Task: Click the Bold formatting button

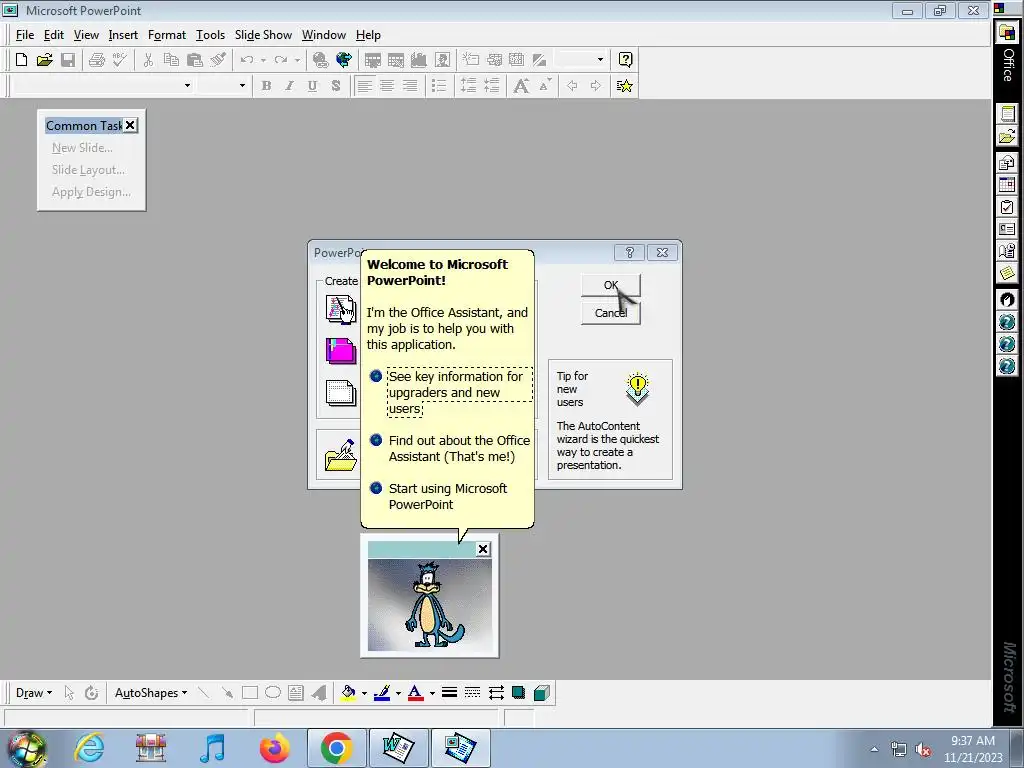Action: [266, 86]
